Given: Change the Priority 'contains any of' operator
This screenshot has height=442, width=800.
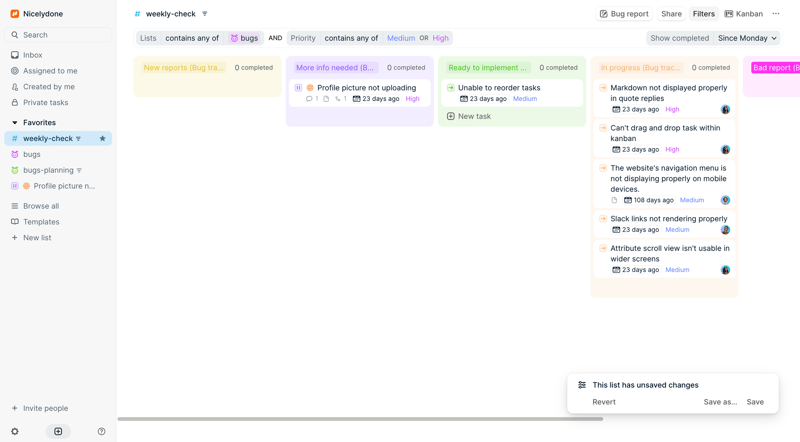Looking at the screenshot, I should pyautogui.click(x=351, y=38).
